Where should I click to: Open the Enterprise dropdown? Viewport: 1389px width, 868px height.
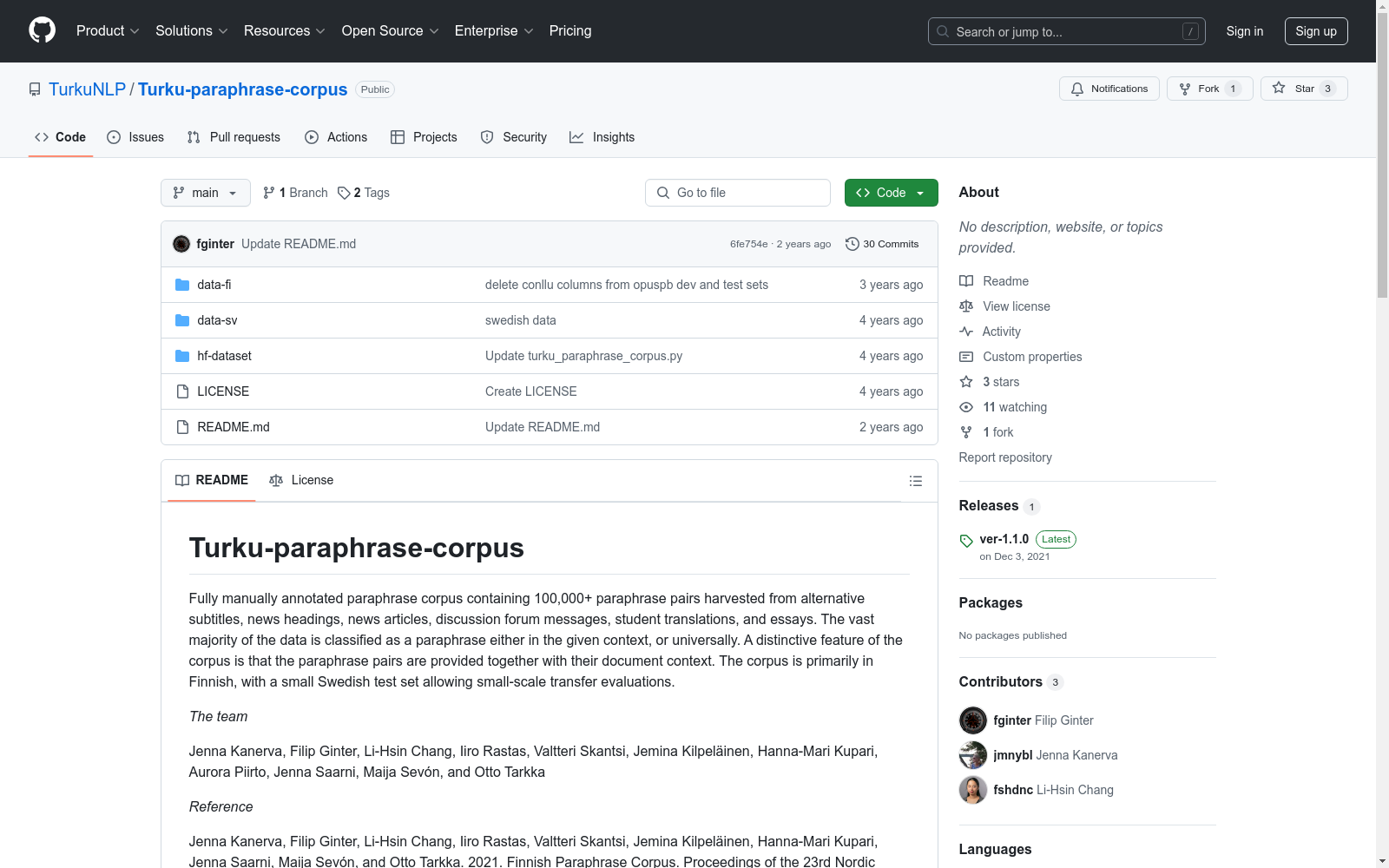[494, 31]
